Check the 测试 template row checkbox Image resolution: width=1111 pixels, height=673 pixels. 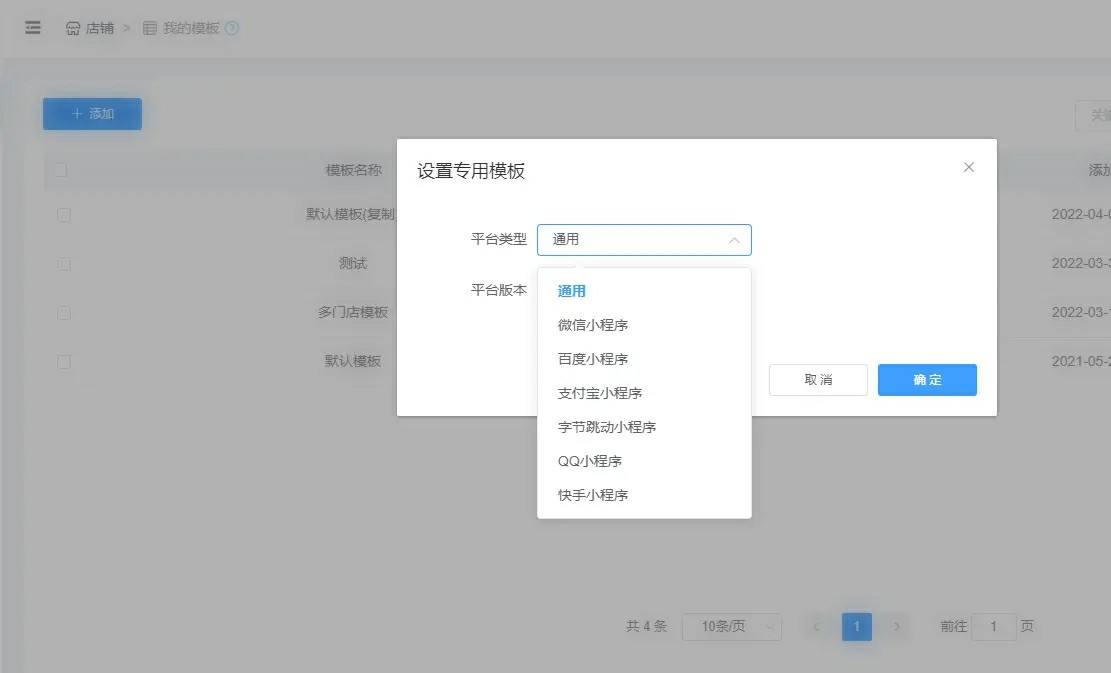pyautogui.click(x=64, y=264)
